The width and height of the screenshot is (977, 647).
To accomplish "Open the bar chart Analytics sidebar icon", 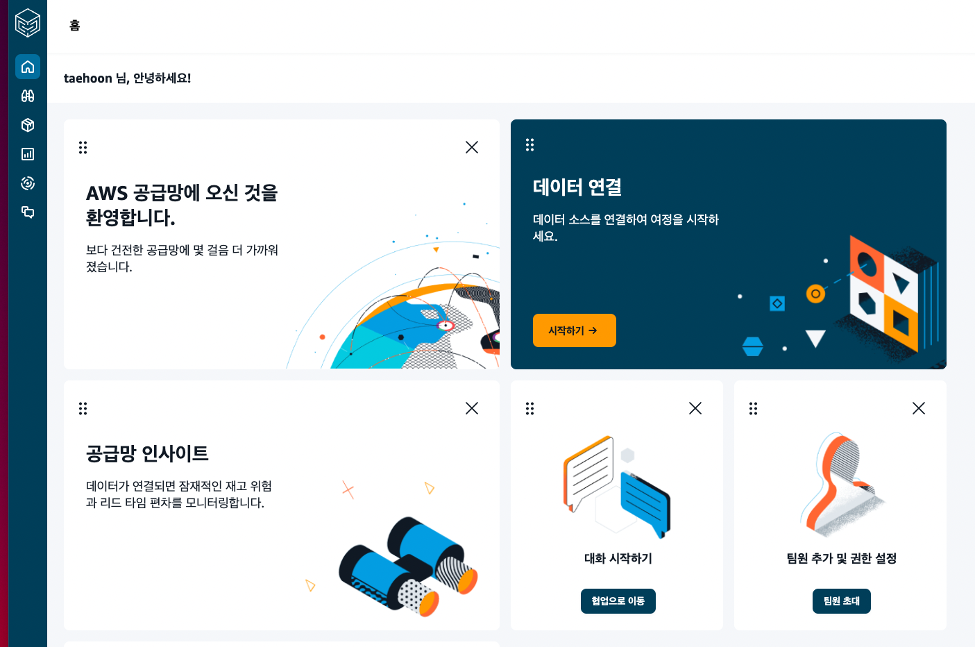I will click(x=27, y=154).
